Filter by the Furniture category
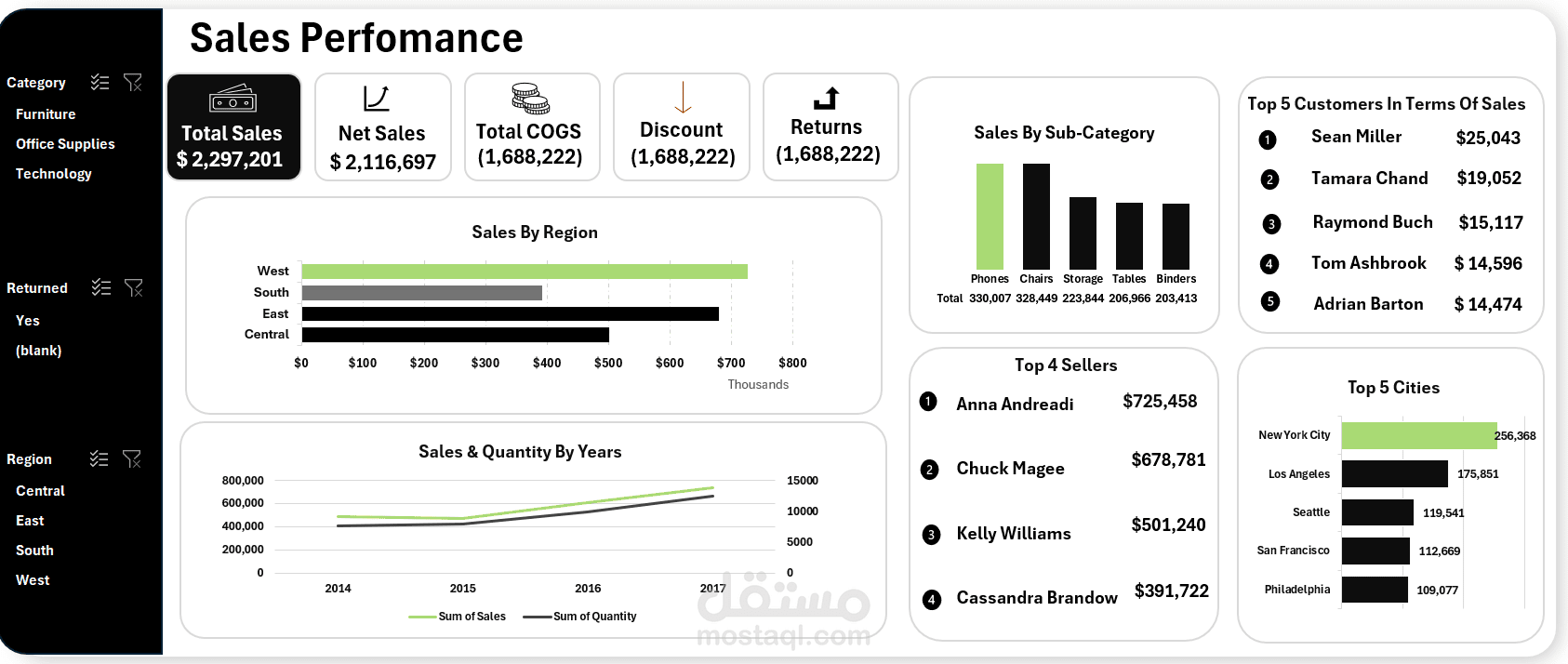This screenshot has height=664, width=1568. (x=46, y=114)
